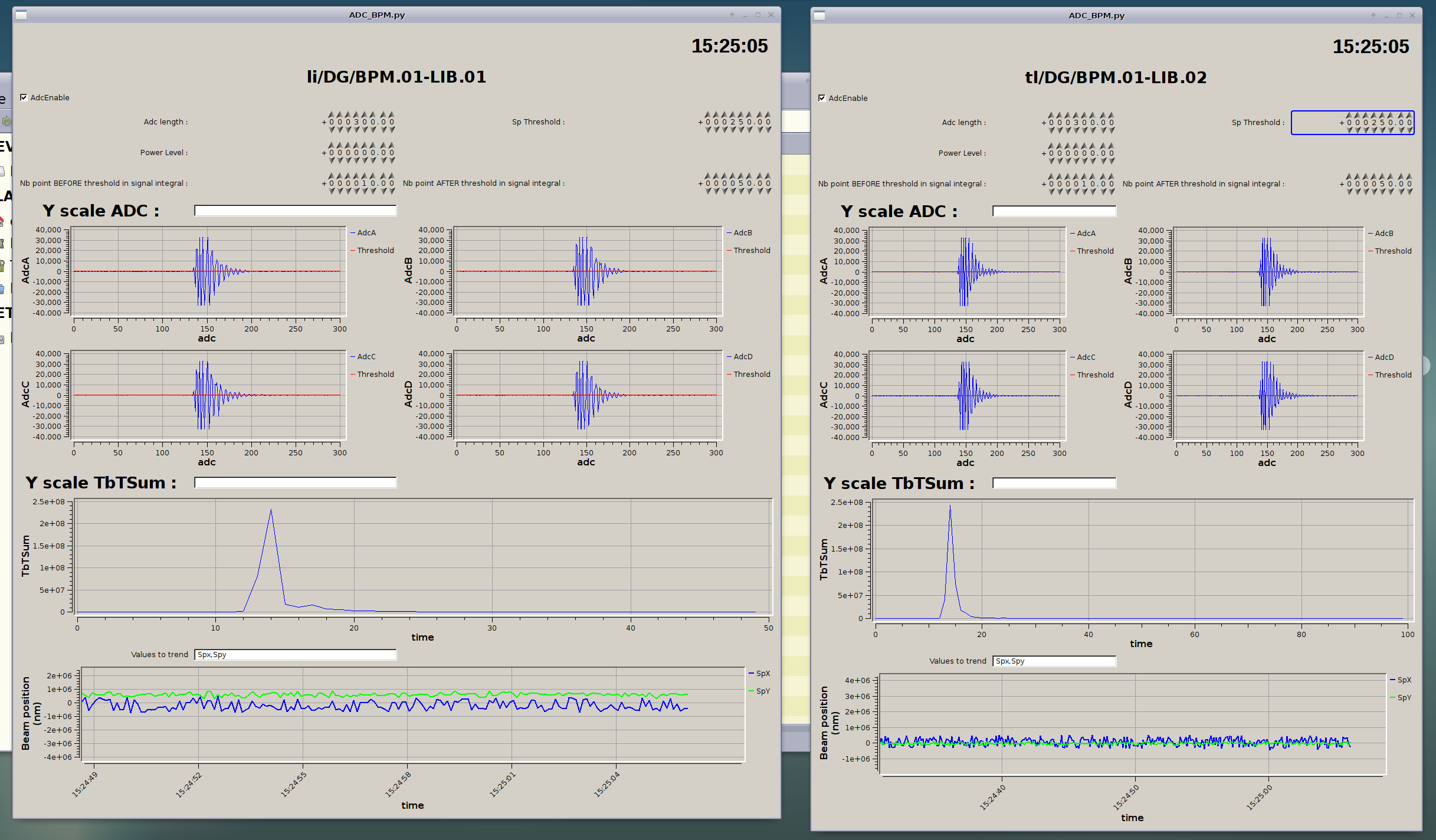The height and width of the screenshot is (840, 1436).
Task: Uncheck AdcEnable in the LIB.01 window
Action: [x=24, y=97]
